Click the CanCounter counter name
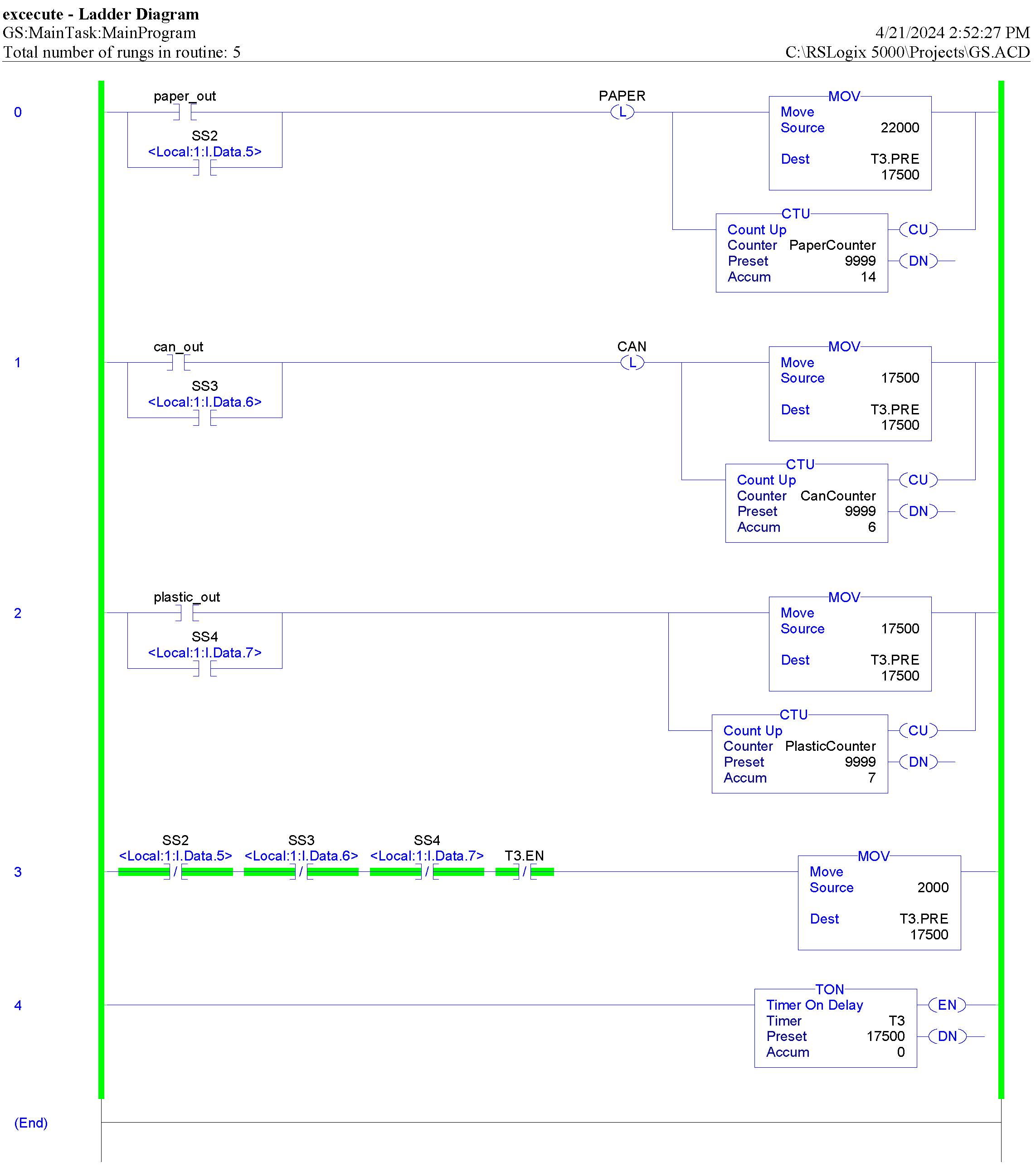 click(x=838, y=496)
